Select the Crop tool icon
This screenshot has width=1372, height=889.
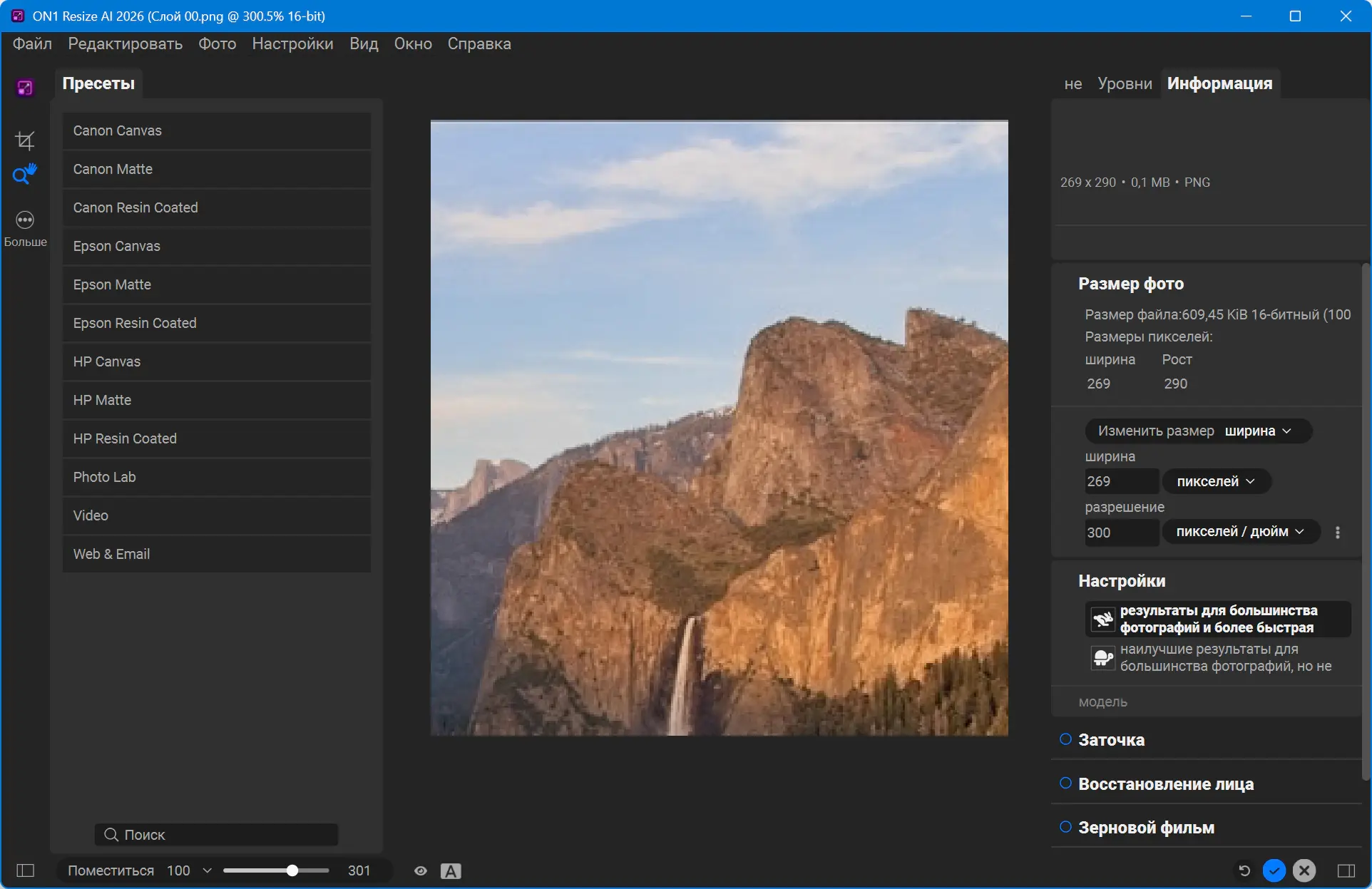click(25, 140)
